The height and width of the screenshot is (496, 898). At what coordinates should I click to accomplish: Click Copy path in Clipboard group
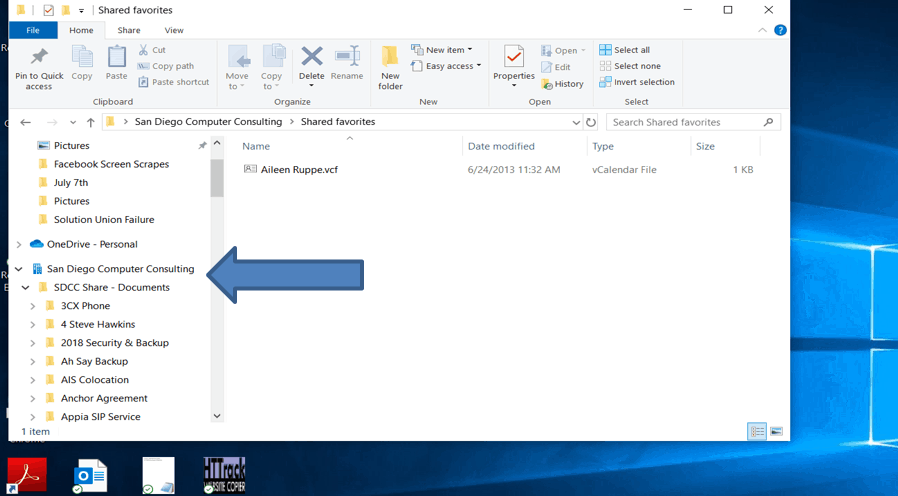coord(166,66)
